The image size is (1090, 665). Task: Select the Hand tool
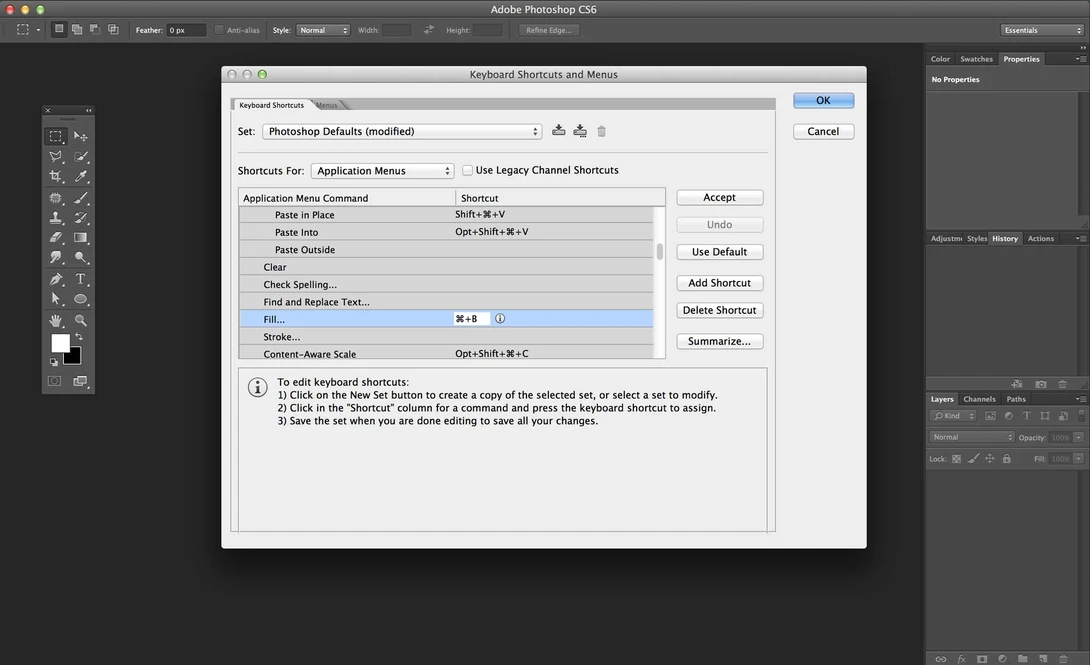coord(56,320)
